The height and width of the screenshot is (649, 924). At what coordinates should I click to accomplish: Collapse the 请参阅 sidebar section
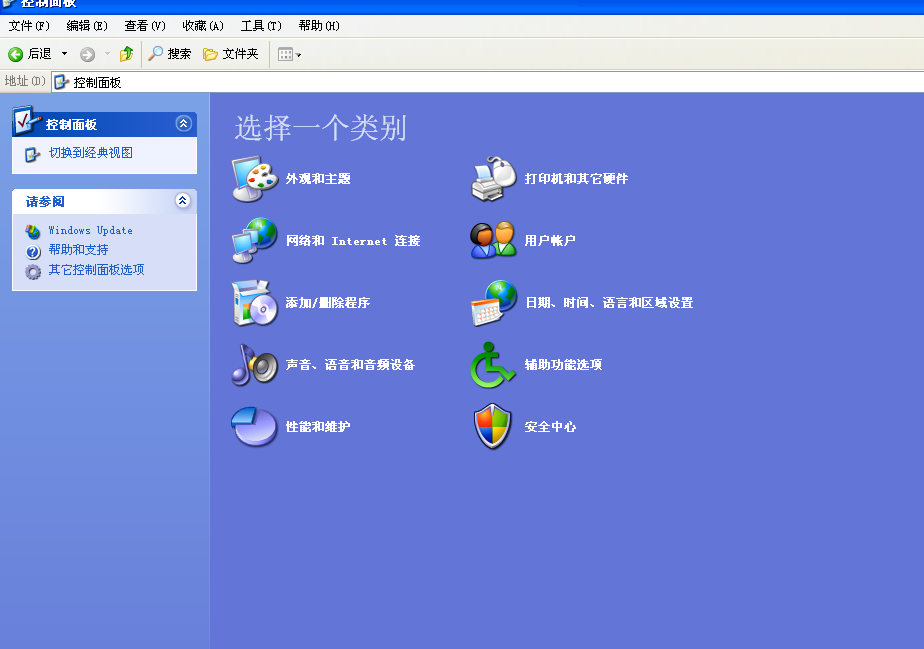[x=182, y=201]
